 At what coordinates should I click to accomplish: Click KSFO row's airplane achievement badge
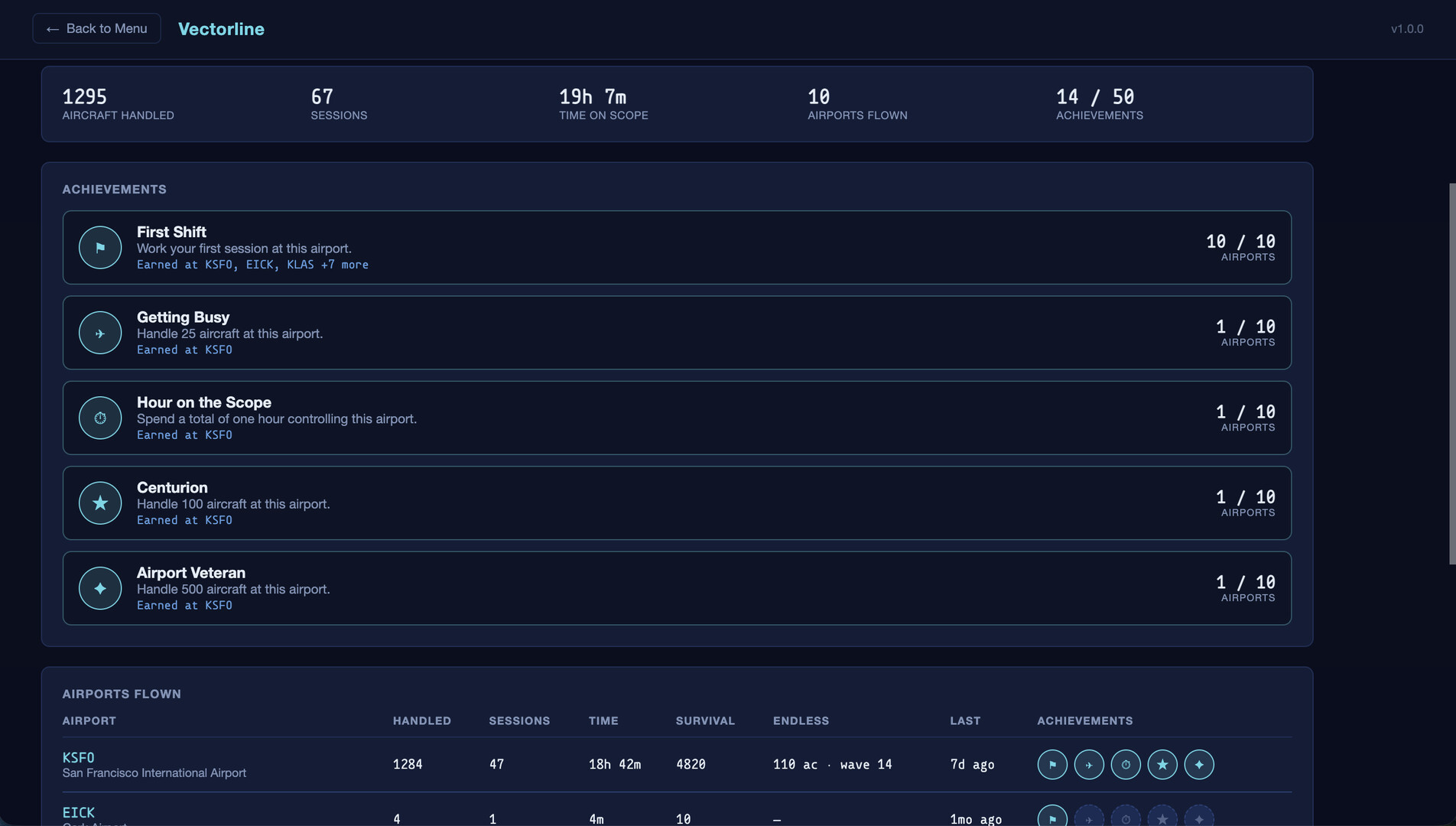point(1089,764)
